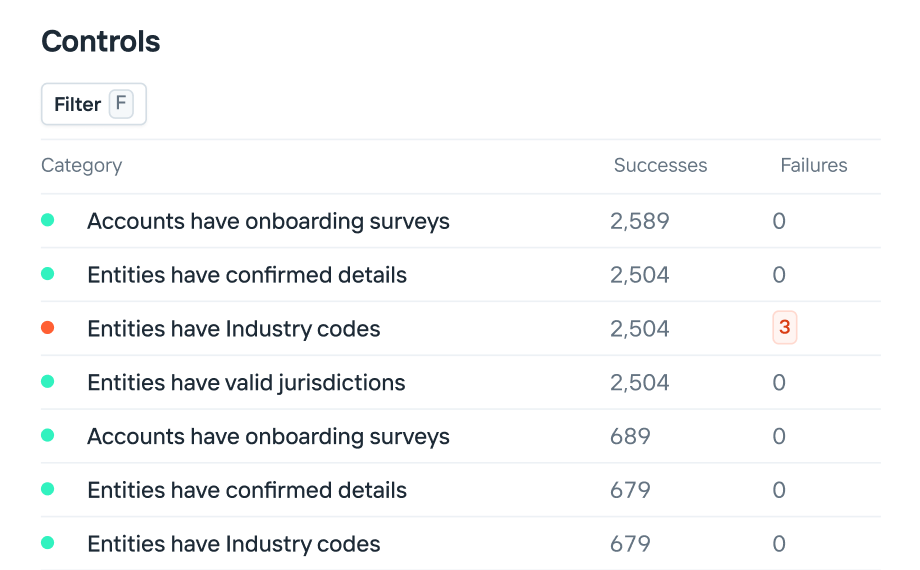Open Entities have Industry codes row with failures
Viewport: 920px width, 570px height.
(234, 329)
